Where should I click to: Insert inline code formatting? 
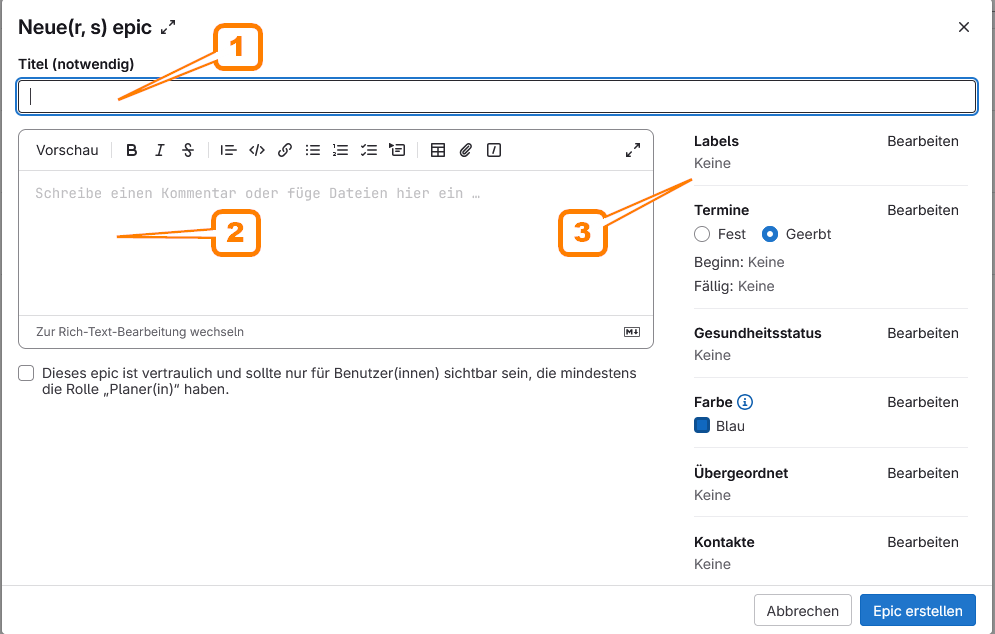click(256, 150)
